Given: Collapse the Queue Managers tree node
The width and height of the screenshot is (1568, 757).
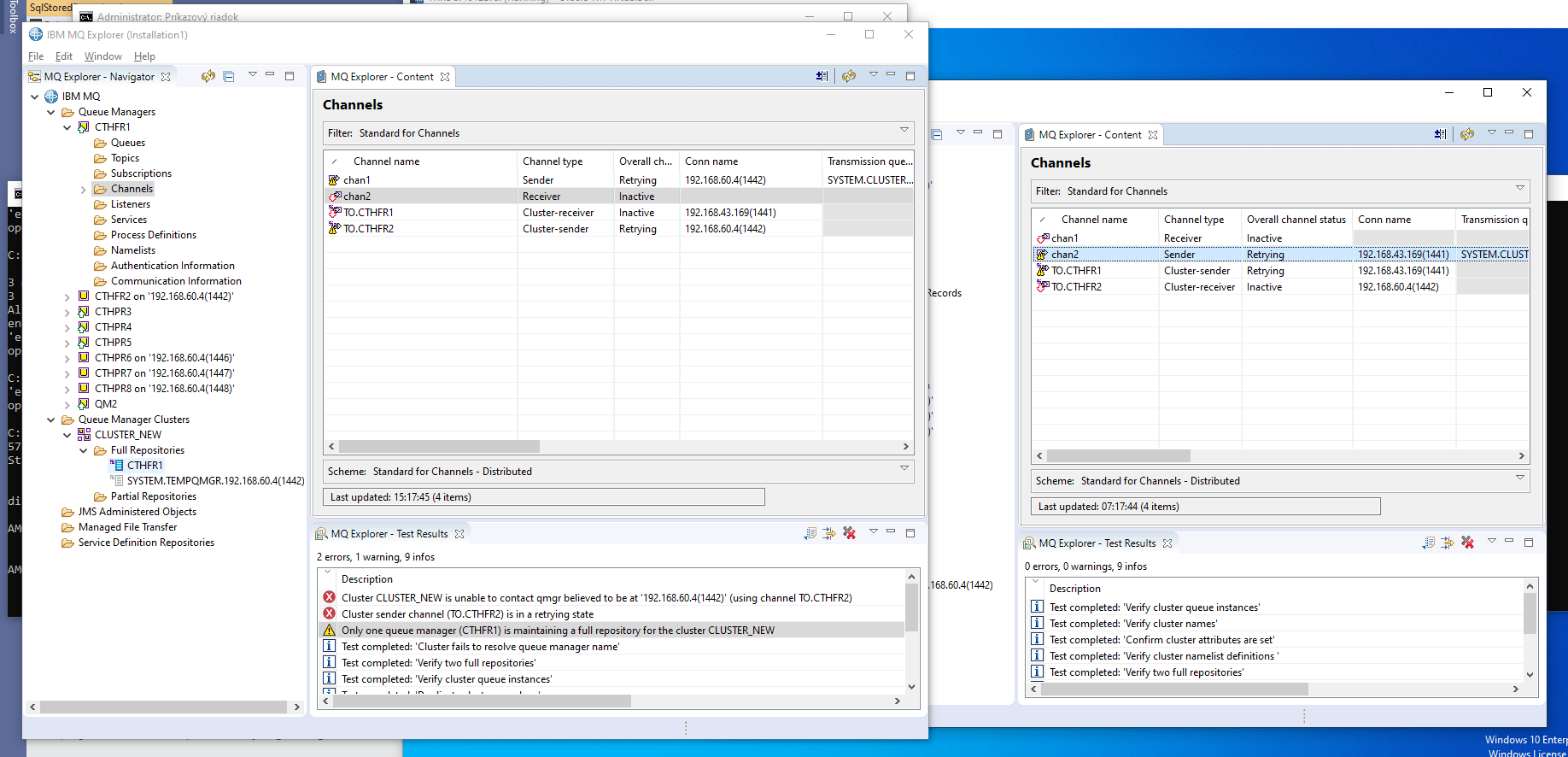Looking at the screenshot, I should tap(50, 112).
